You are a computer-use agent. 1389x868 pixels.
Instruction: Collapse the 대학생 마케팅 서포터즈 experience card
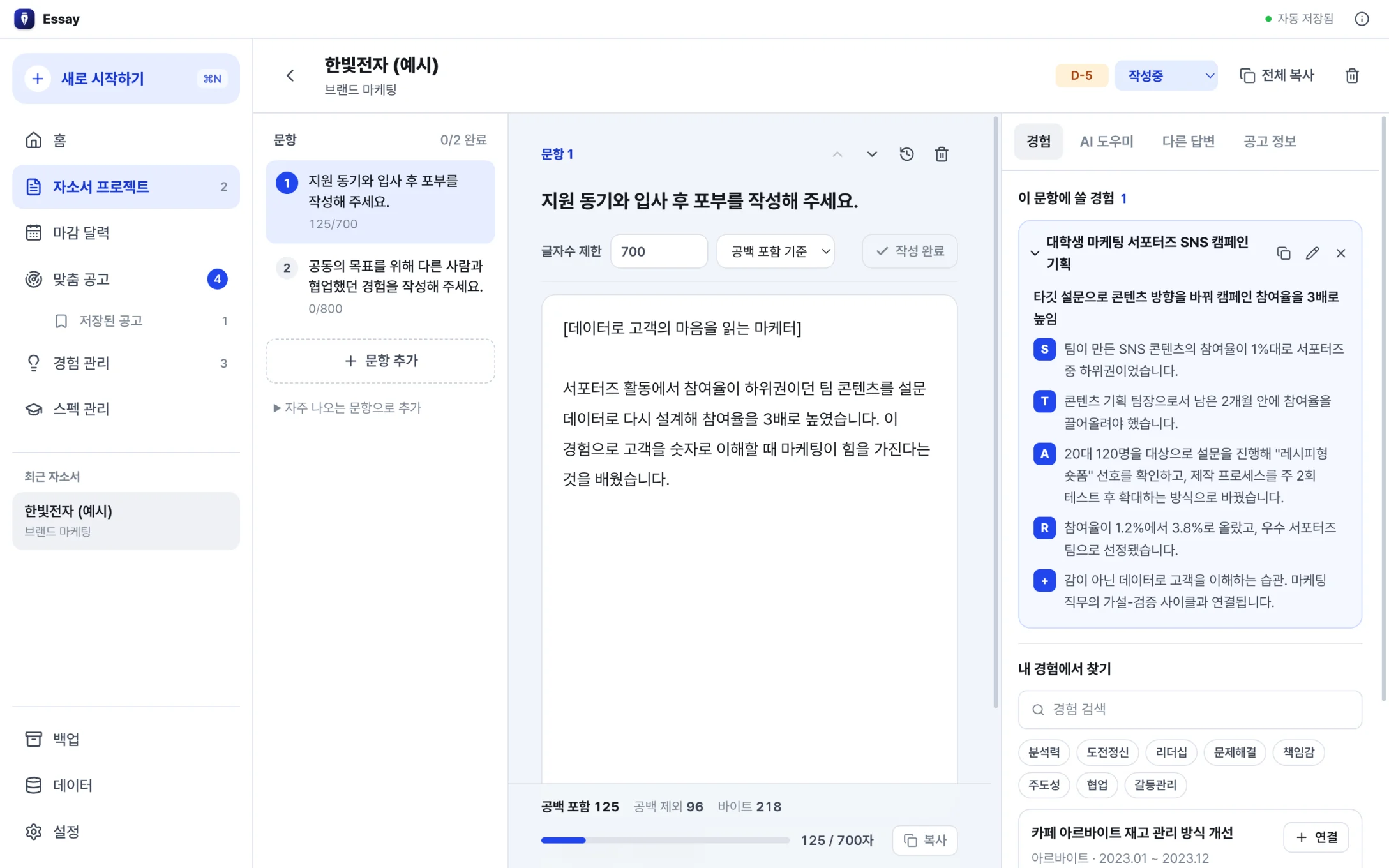[1035, 253]
